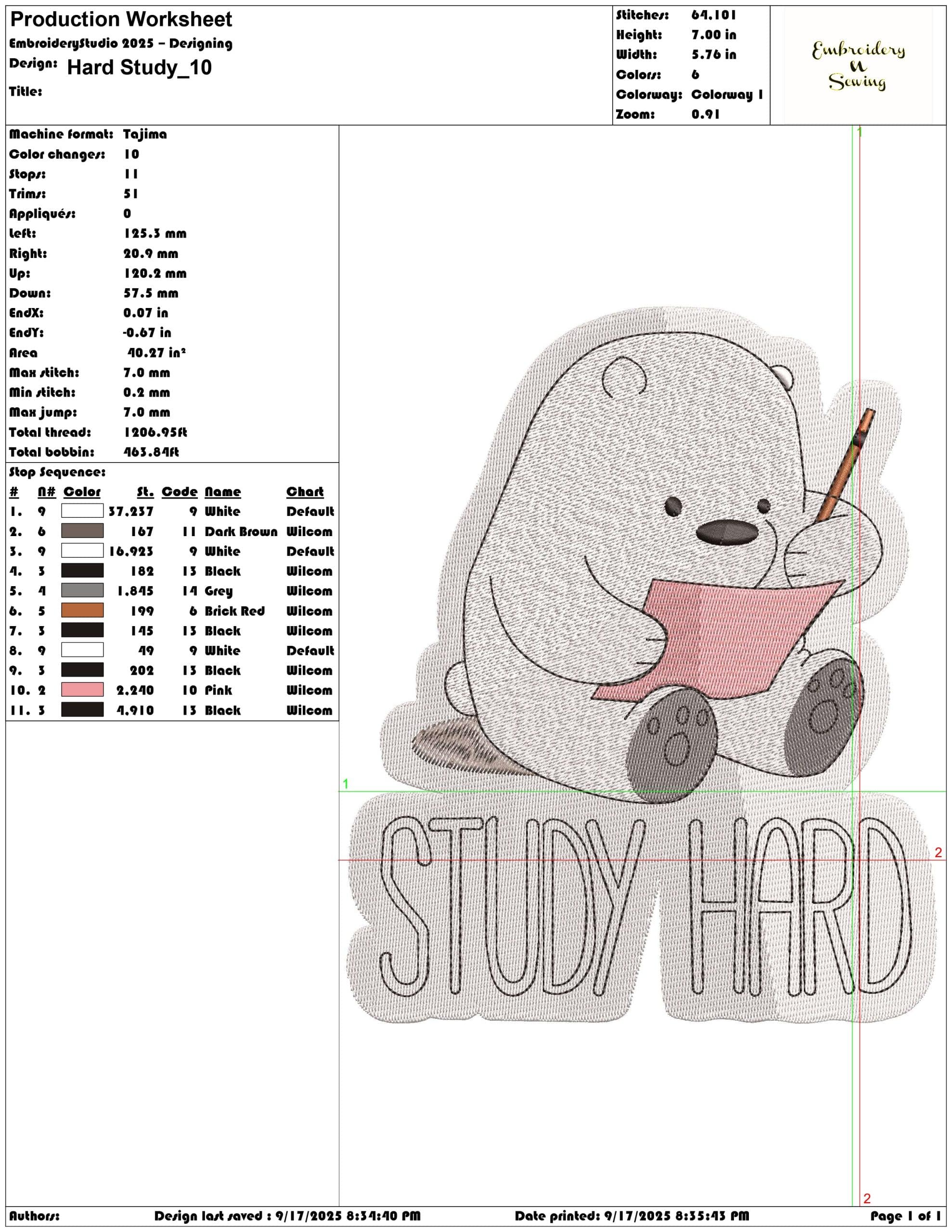
Task: Click the thread name "Brick Red"
Action: coord(235,611)
